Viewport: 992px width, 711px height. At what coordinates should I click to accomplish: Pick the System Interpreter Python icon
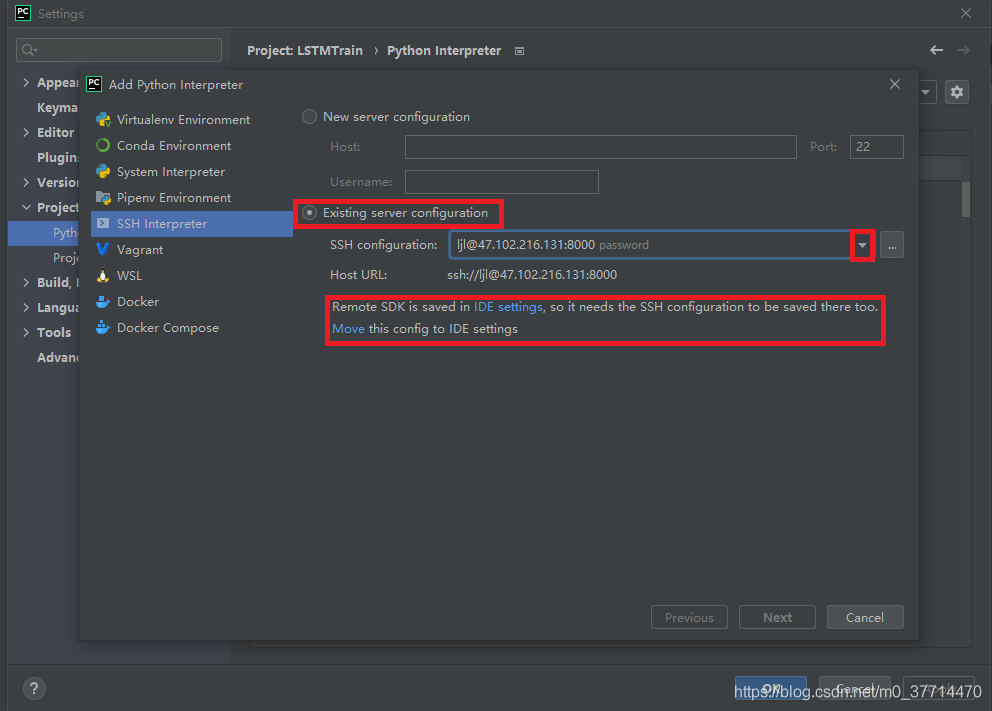103,172
